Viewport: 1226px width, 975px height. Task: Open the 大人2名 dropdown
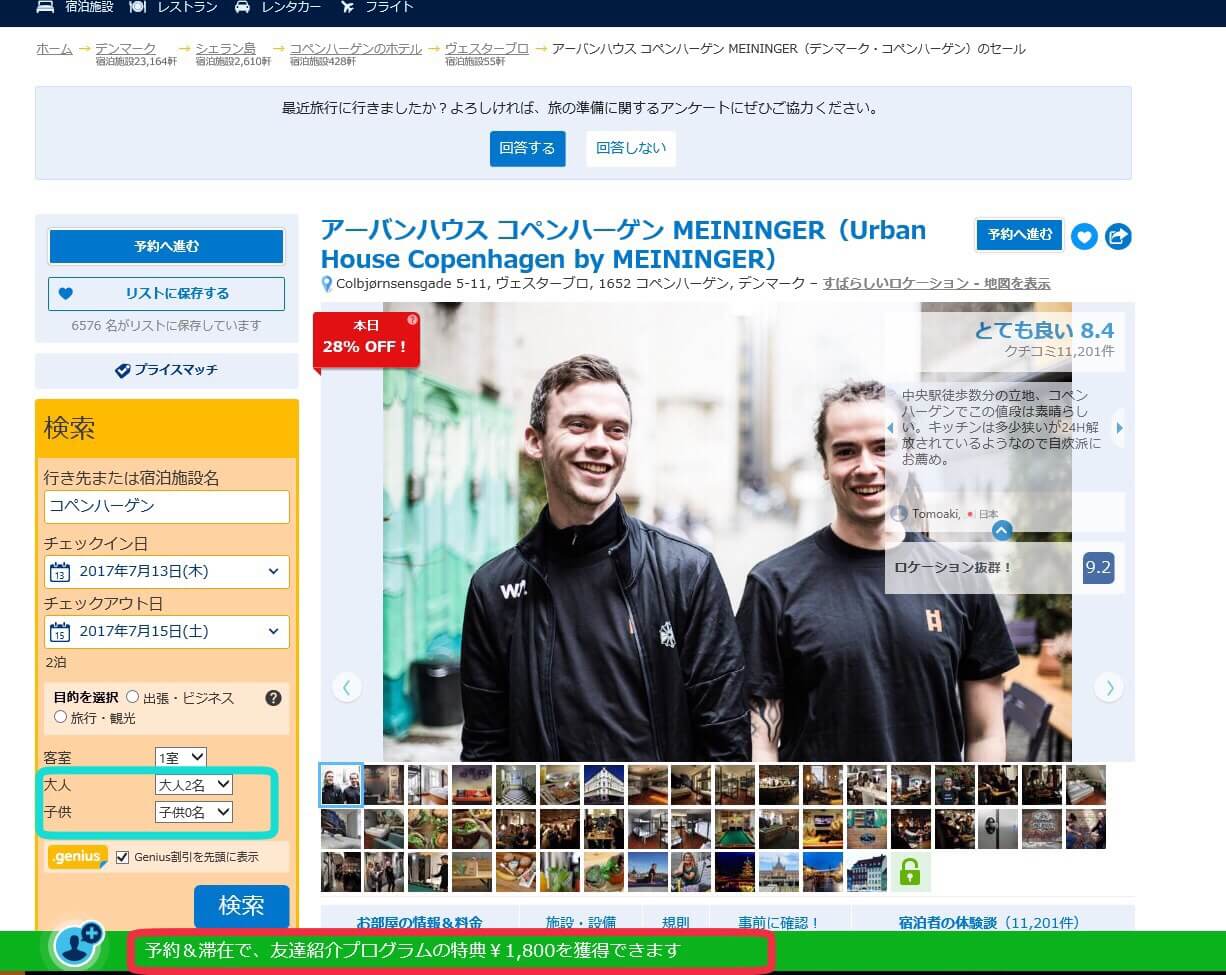[x=194, y=785]
